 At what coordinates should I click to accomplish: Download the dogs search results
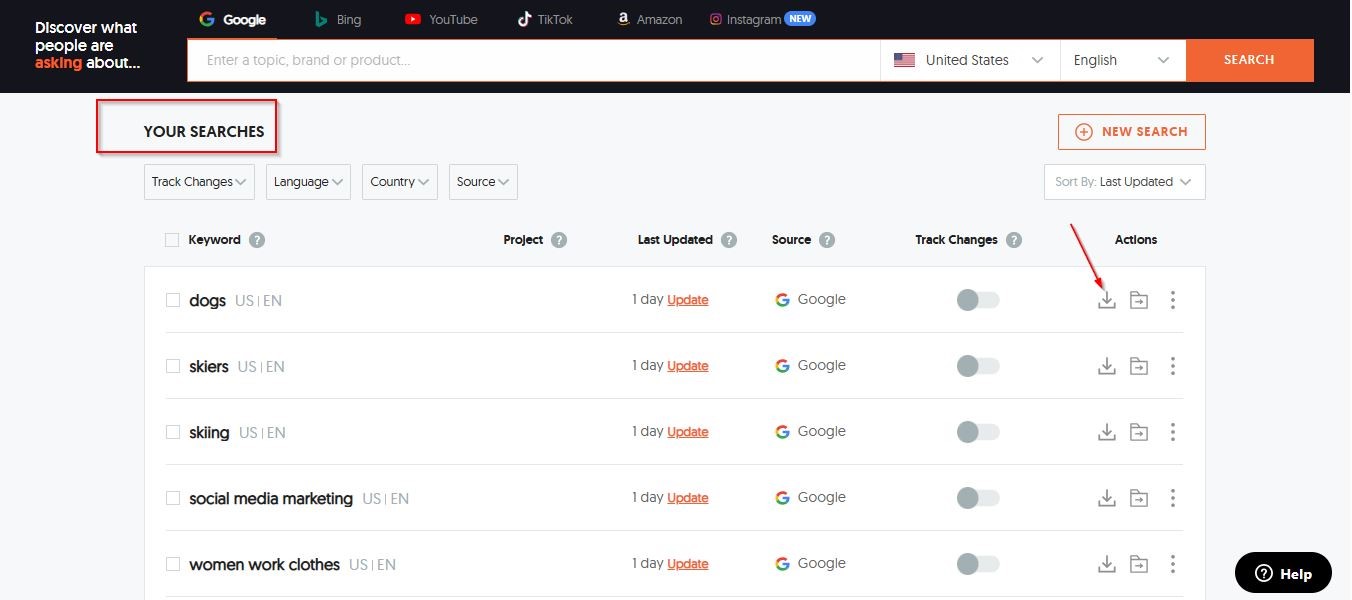point(1106,300)
